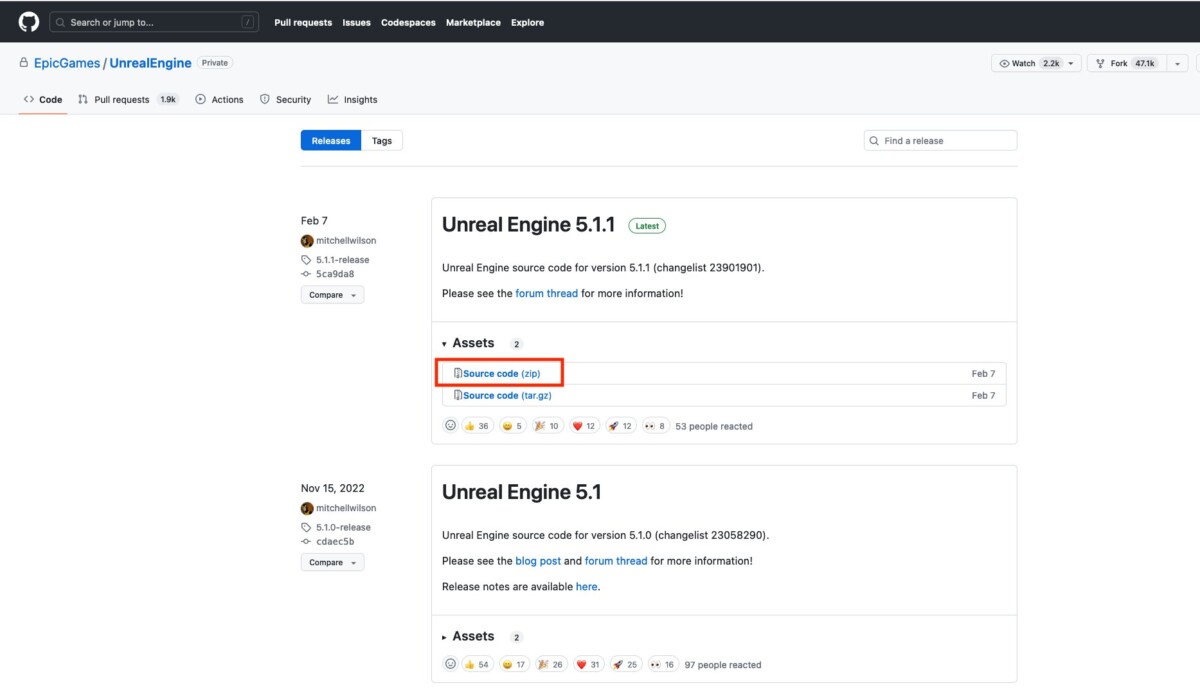Go to Marketplace in top navigation
Image resolution: width=1200 pixels, height=699 pixels.
coord(473,22)
